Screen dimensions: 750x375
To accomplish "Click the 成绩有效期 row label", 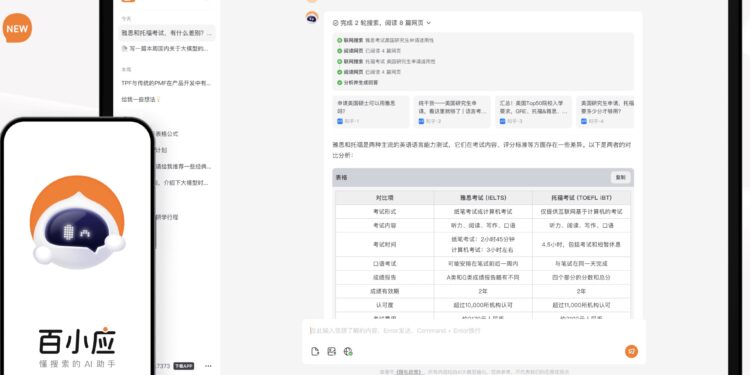I will coord(385,291).
